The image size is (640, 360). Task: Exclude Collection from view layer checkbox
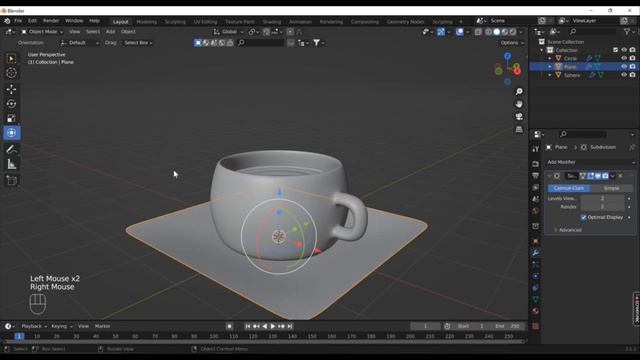point(616,50)
